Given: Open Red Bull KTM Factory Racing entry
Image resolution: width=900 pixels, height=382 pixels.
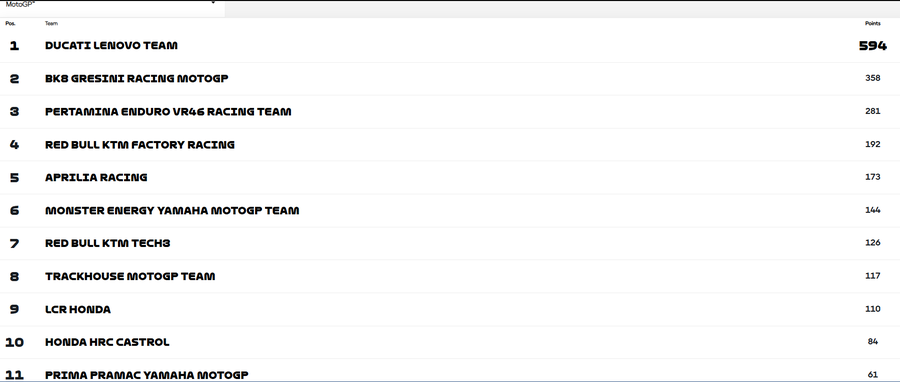Looking at the screenshot, I should (450, 145).
